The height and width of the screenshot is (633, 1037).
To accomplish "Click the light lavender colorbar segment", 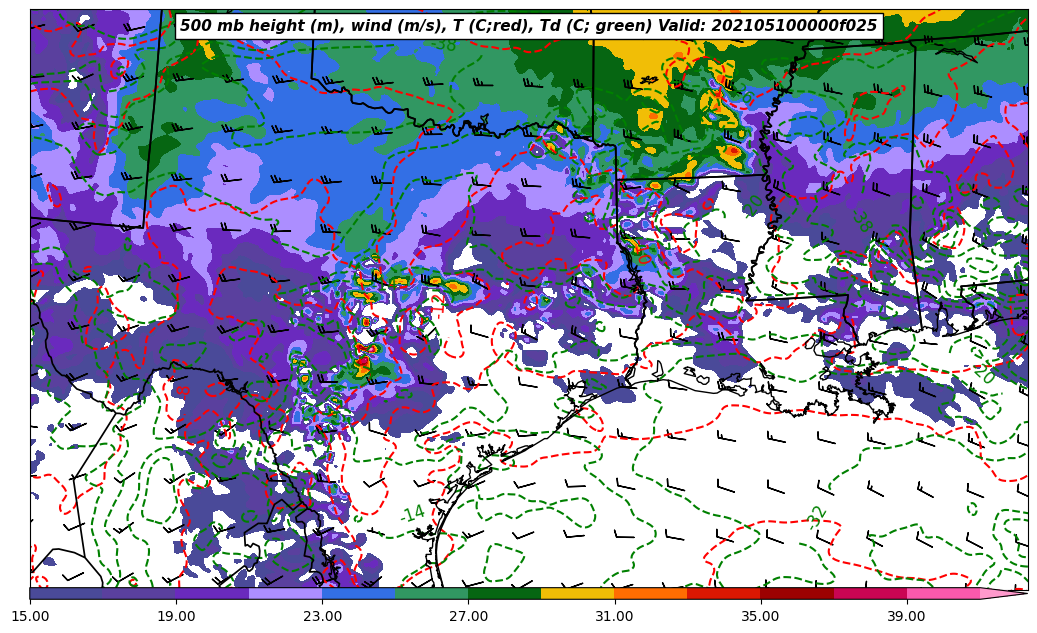I will tap(285, 593).
